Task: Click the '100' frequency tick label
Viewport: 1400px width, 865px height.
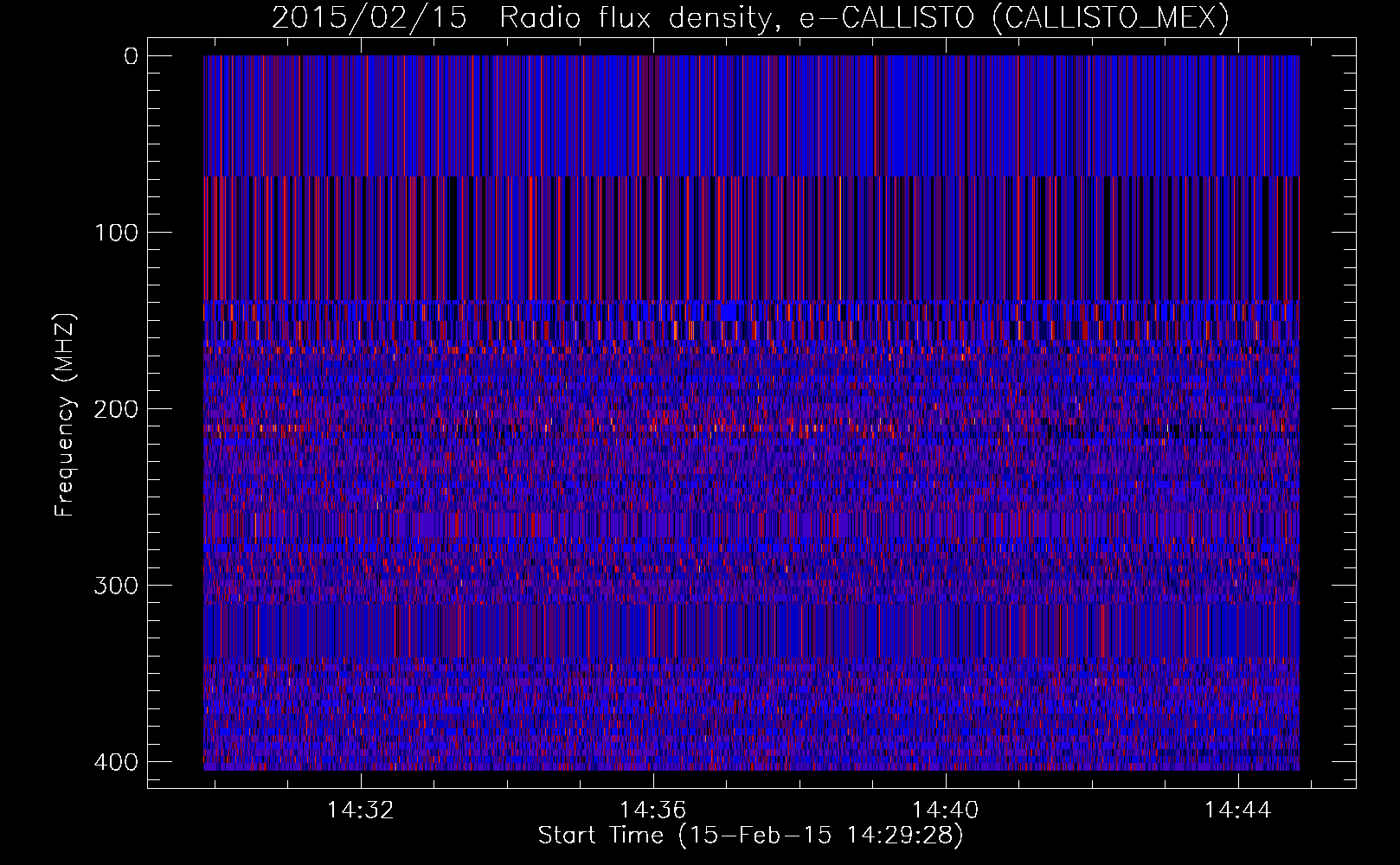Action: click(115, 233)
